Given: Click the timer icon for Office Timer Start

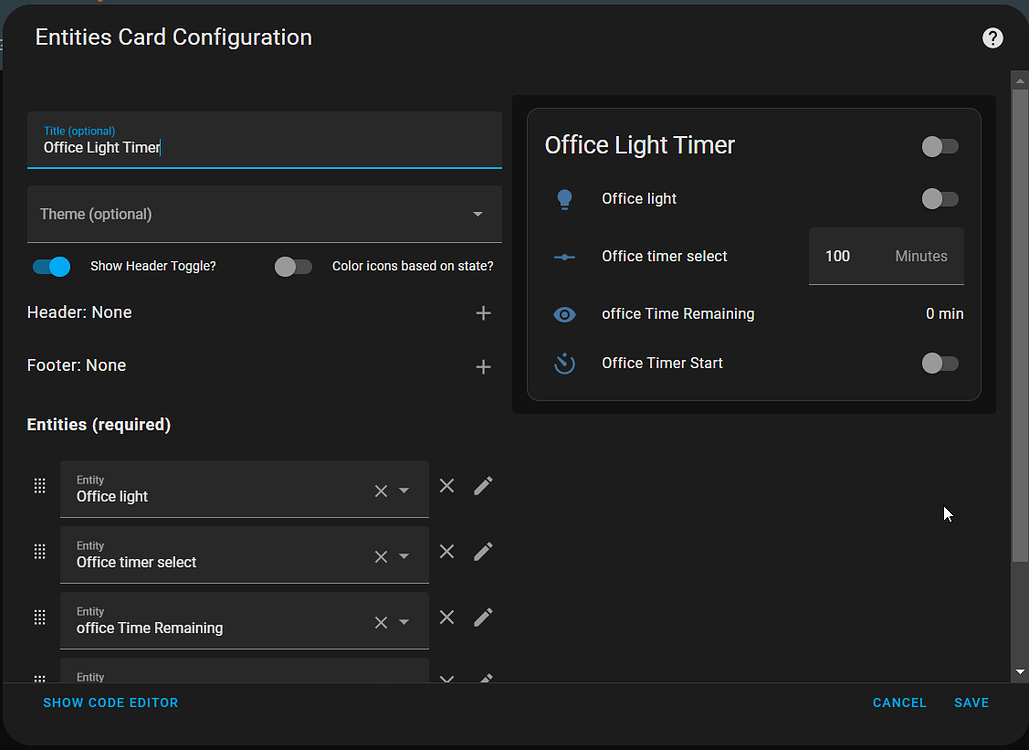Looking at the screenshot, I should (565, 363).
